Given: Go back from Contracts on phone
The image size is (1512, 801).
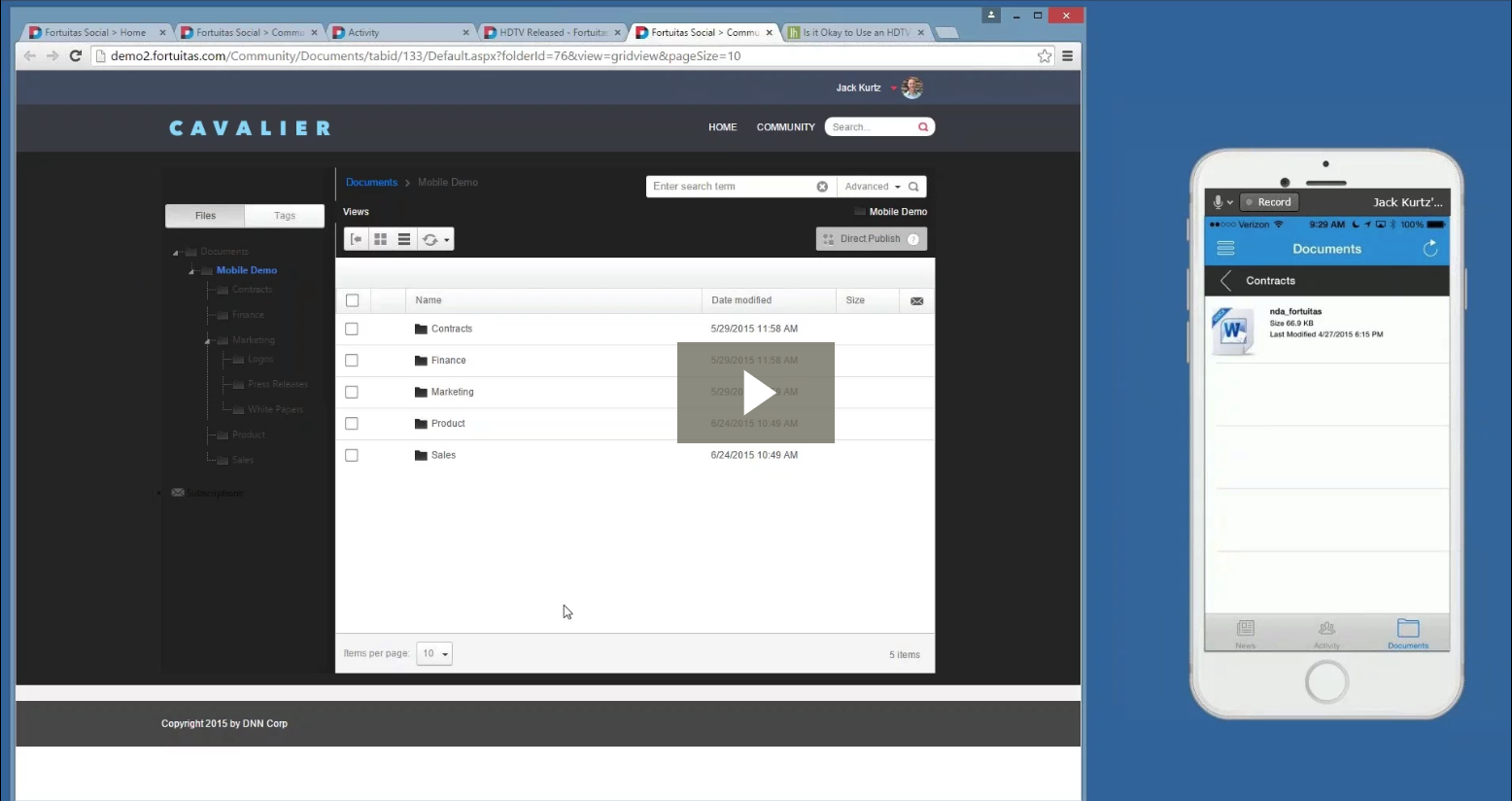Looking at the screenshot, I should [1225, 281].
